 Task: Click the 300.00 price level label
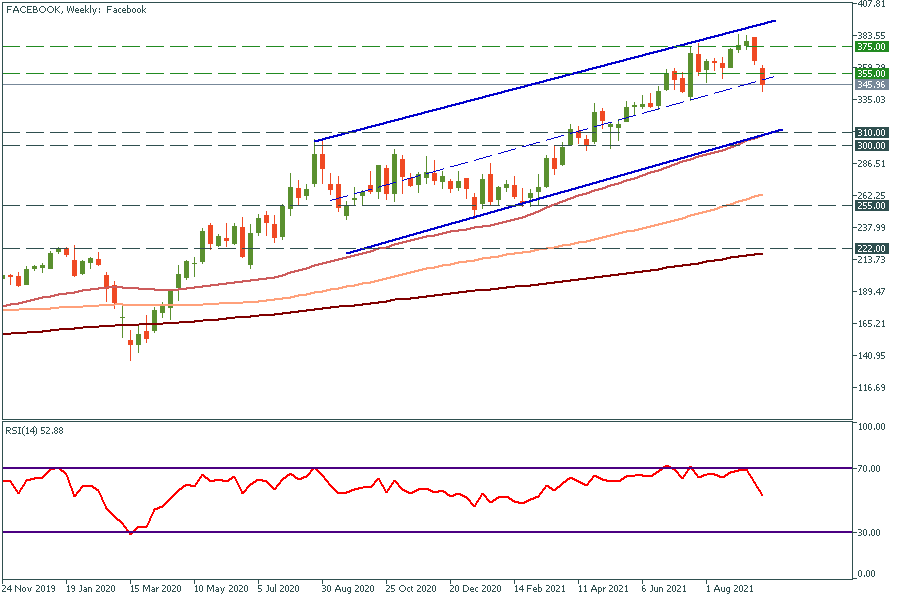point(871,145)
